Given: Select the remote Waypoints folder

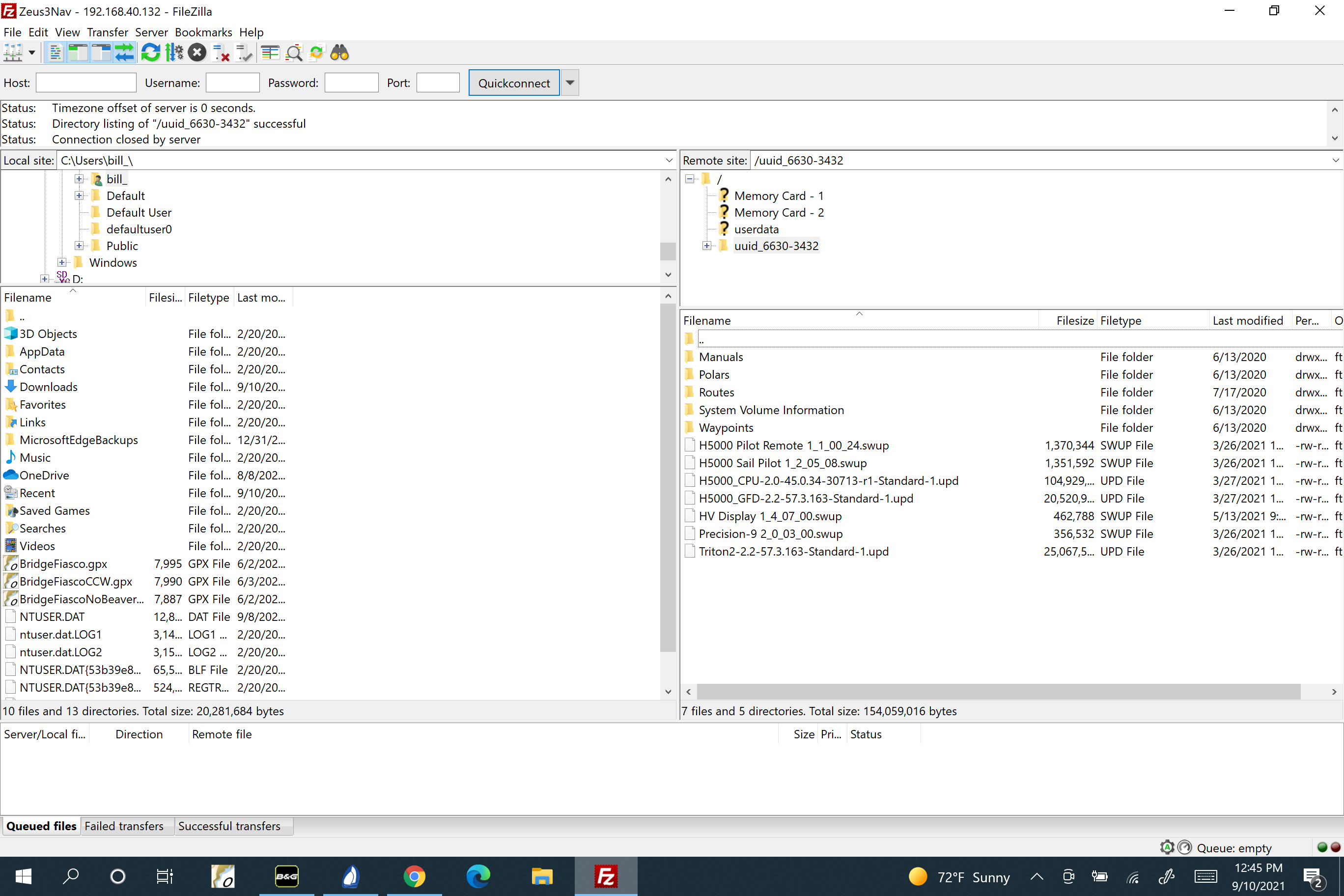Looking at the screenshot, I should (726, 428).
